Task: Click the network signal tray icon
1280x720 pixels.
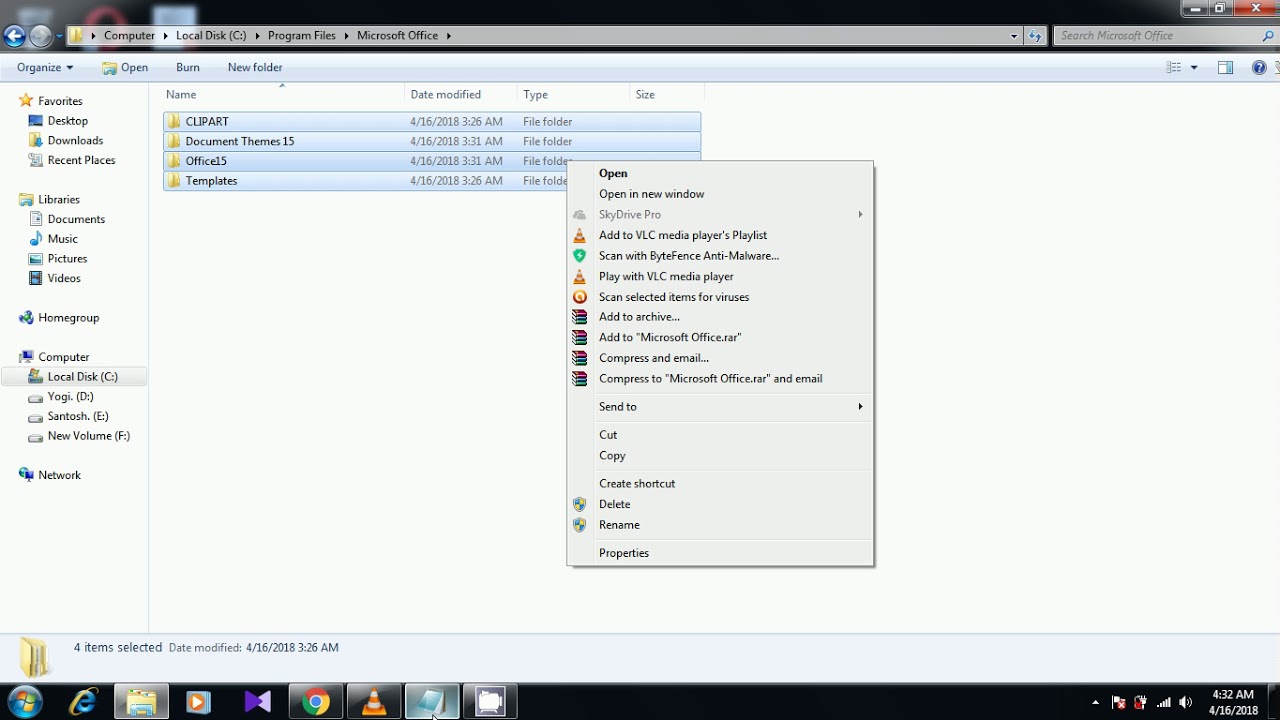Action: coord(1163,702)
